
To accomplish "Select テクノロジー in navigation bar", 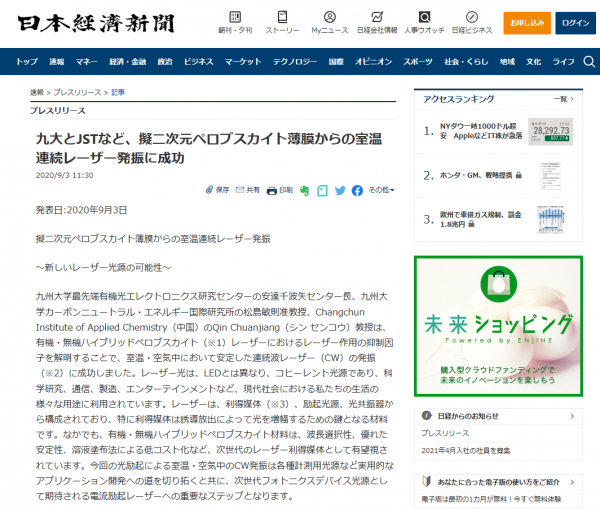I will [294, 62].
